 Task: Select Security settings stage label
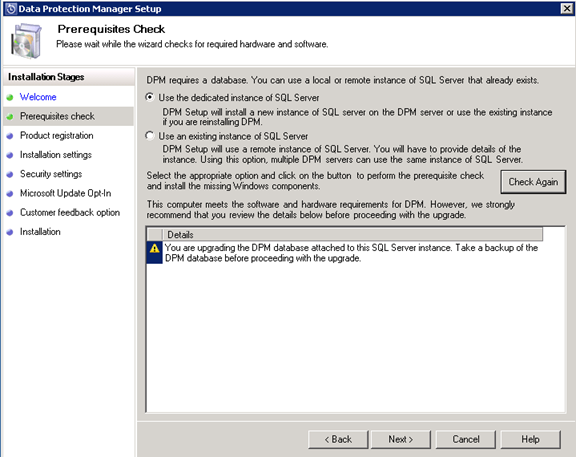click(x=51, y=174)
